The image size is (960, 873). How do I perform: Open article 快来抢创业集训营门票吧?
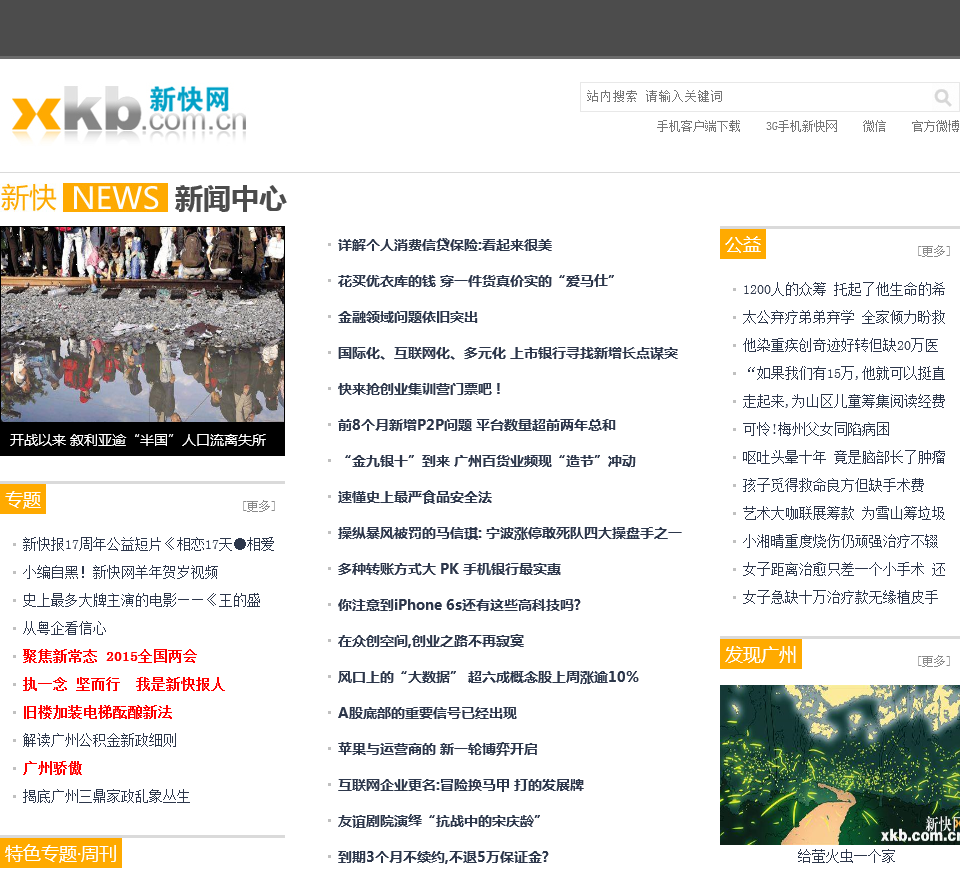pyautogui.click(x=420, y=389)
